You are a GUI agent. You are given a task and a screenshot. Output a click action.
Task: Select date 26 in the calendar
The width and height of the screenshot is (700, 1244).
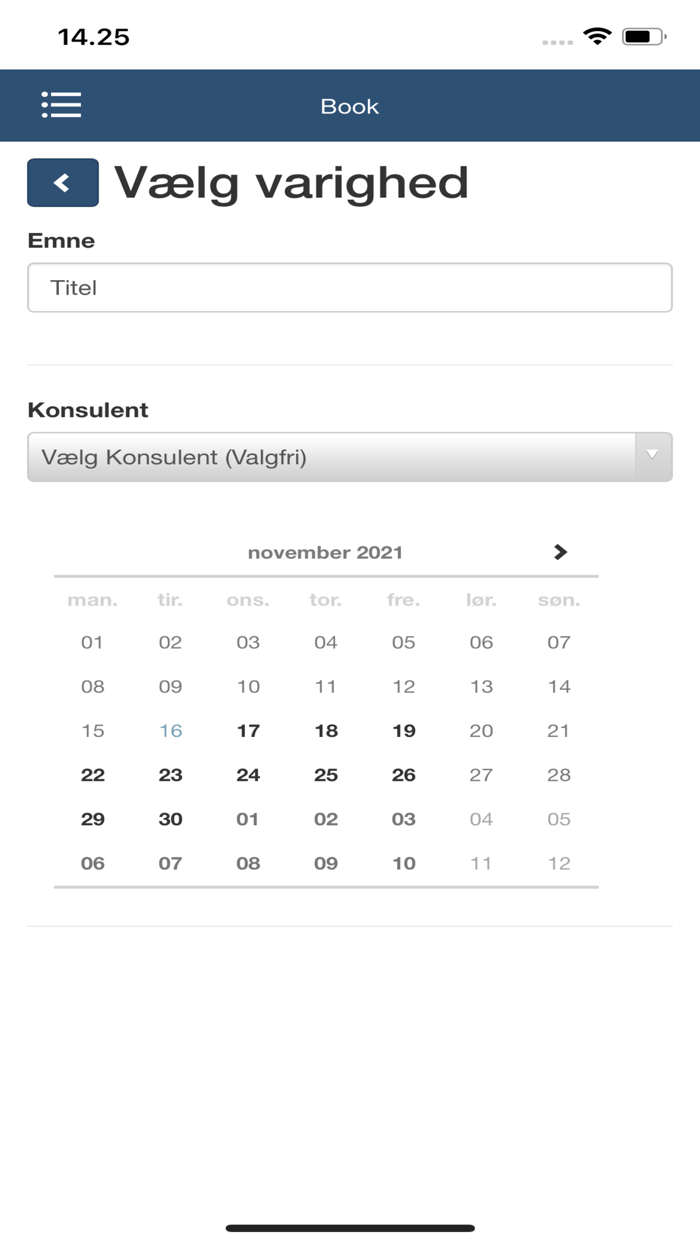tap(403, 775)
